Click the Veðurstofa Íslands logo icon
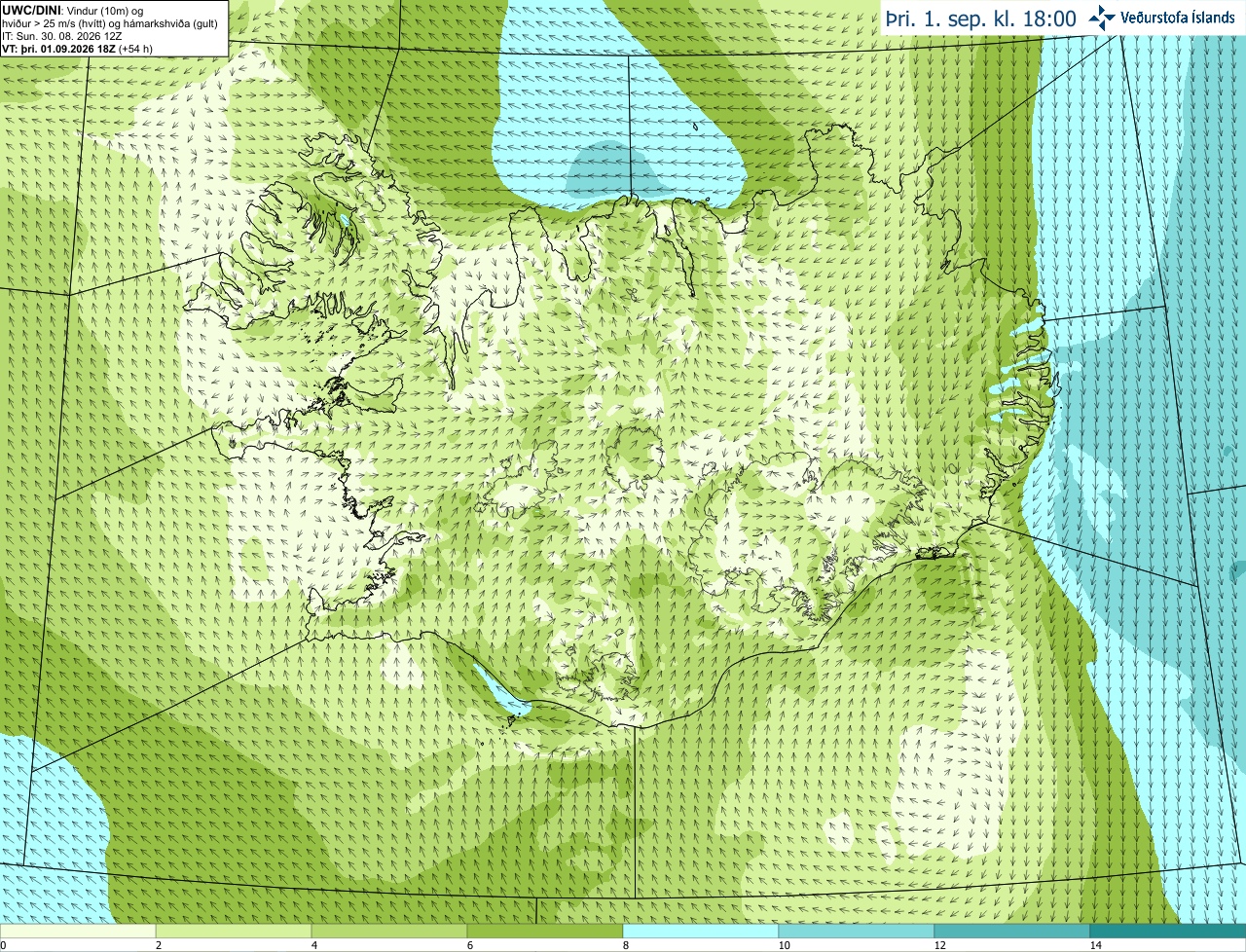1246x952 pixels. pyautogui.click(x=1102, y=18)
